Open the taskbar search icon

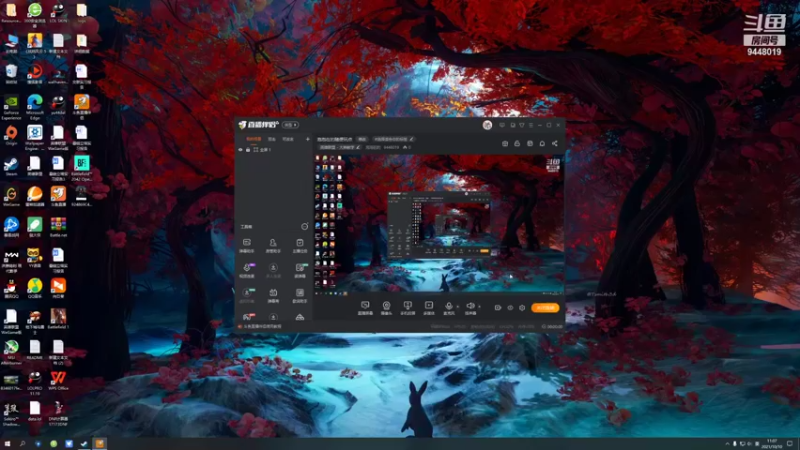point(22,444)
